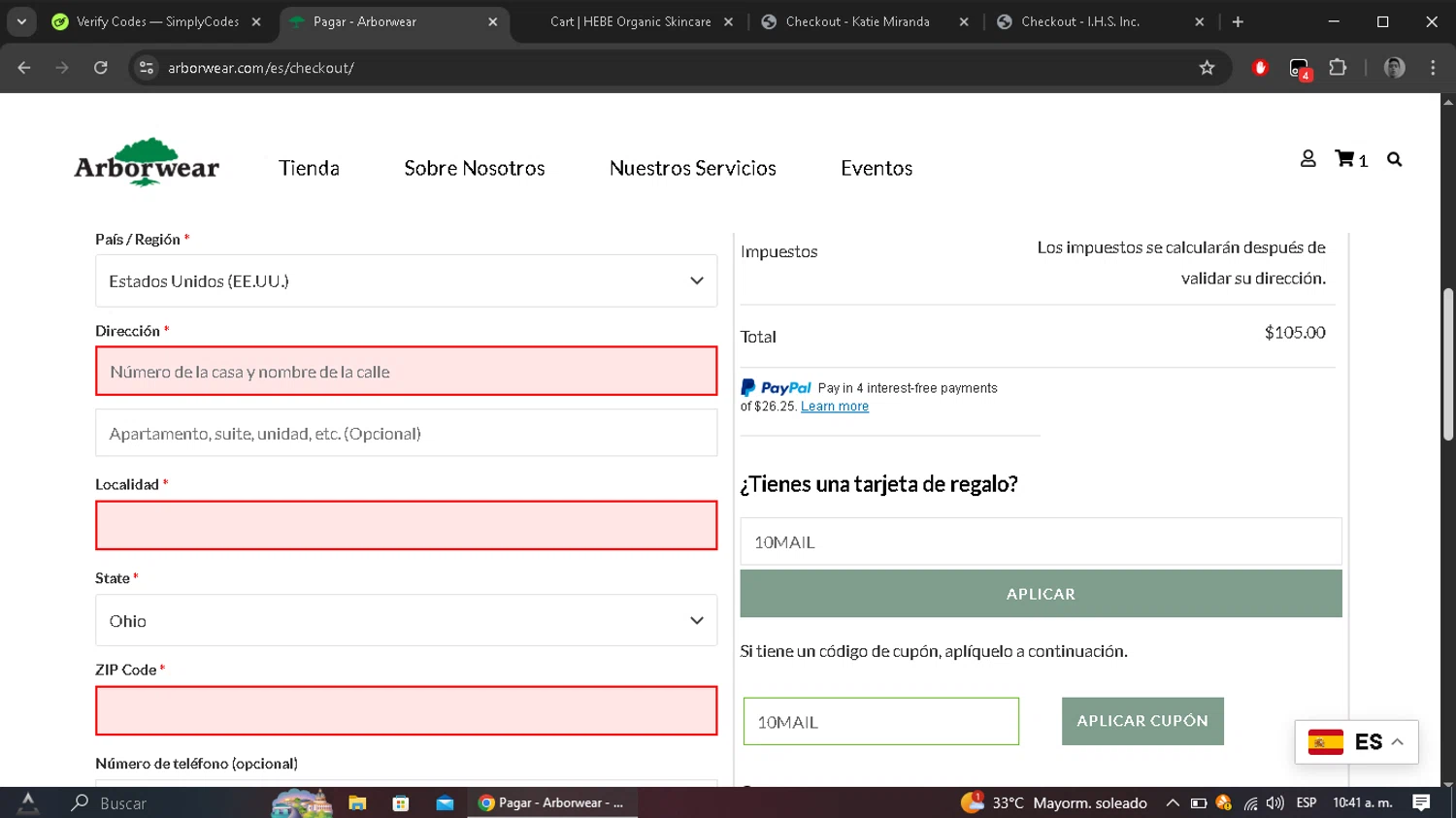
Task: Click browser forward arrow
Action: [x=62, y=67]
